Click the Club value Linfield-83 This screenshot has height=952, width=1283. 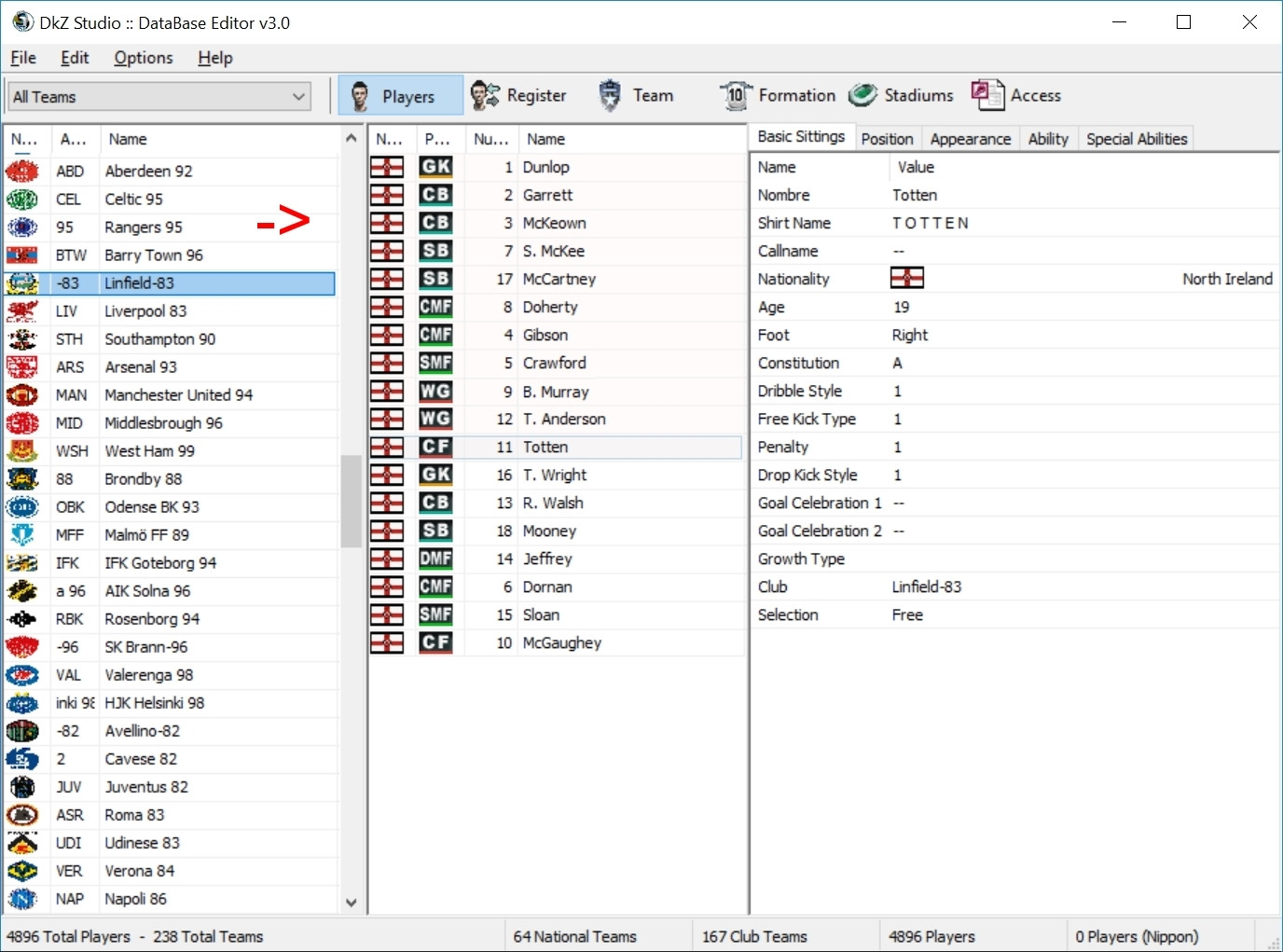tap(926, 586)
